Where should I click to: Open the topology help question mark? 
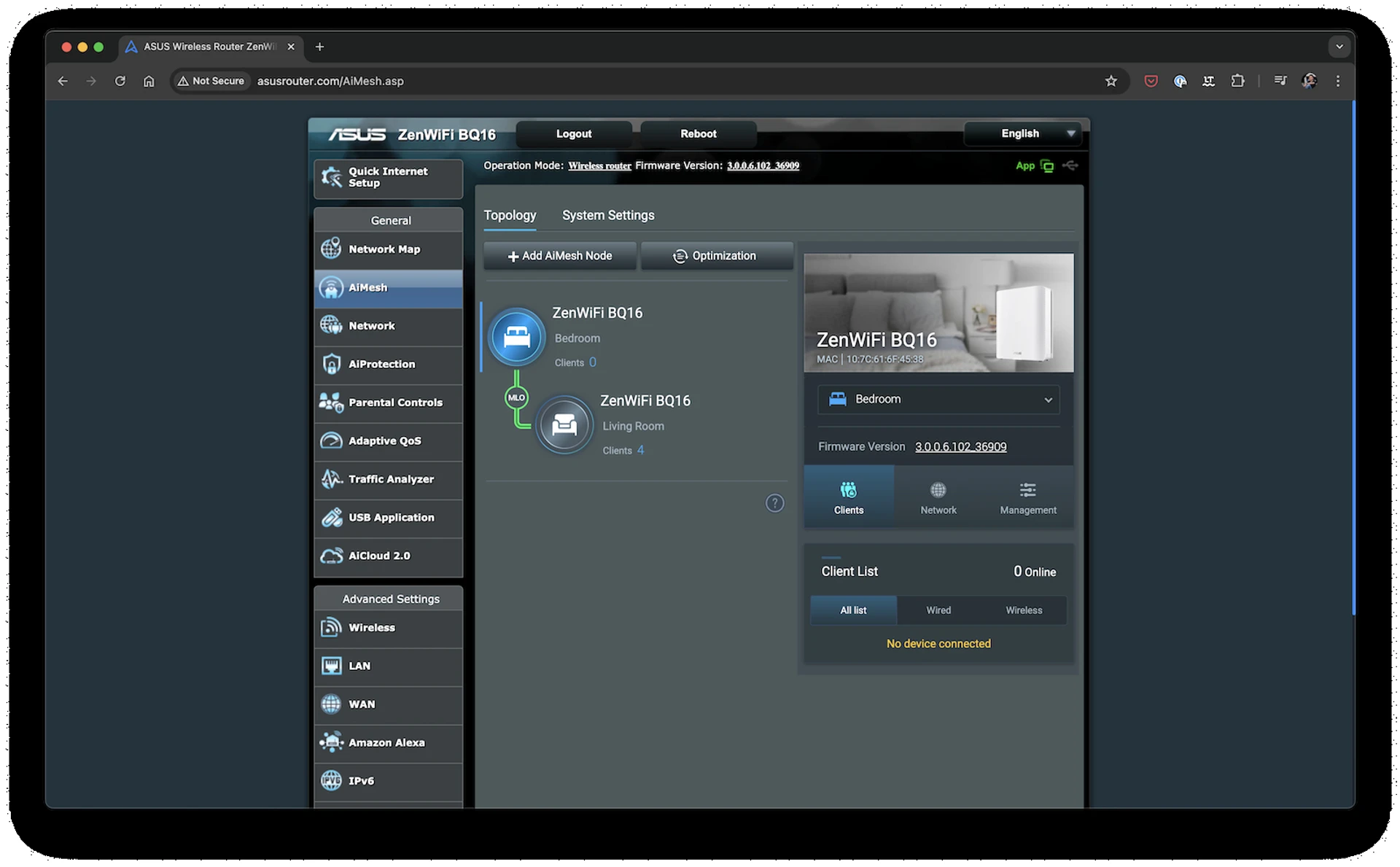(774, 503)
